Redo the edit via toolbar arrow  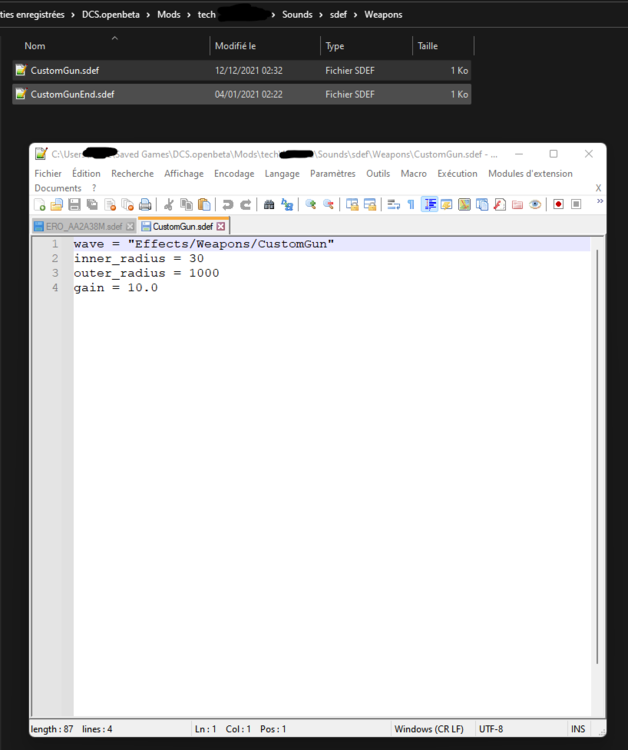245,205
